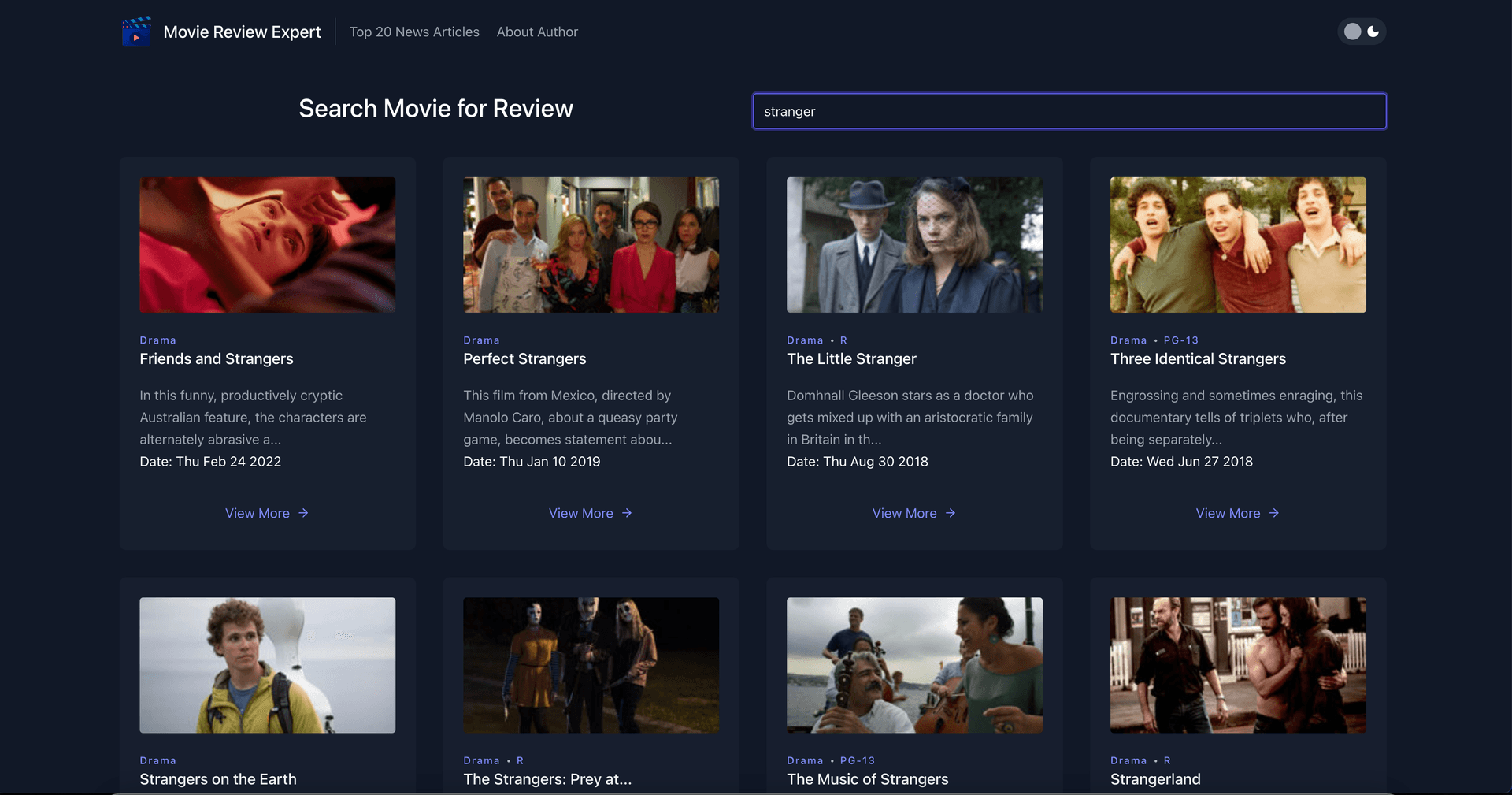
Task: Click description starting 'This film from Mexico'
Action: 570,418
